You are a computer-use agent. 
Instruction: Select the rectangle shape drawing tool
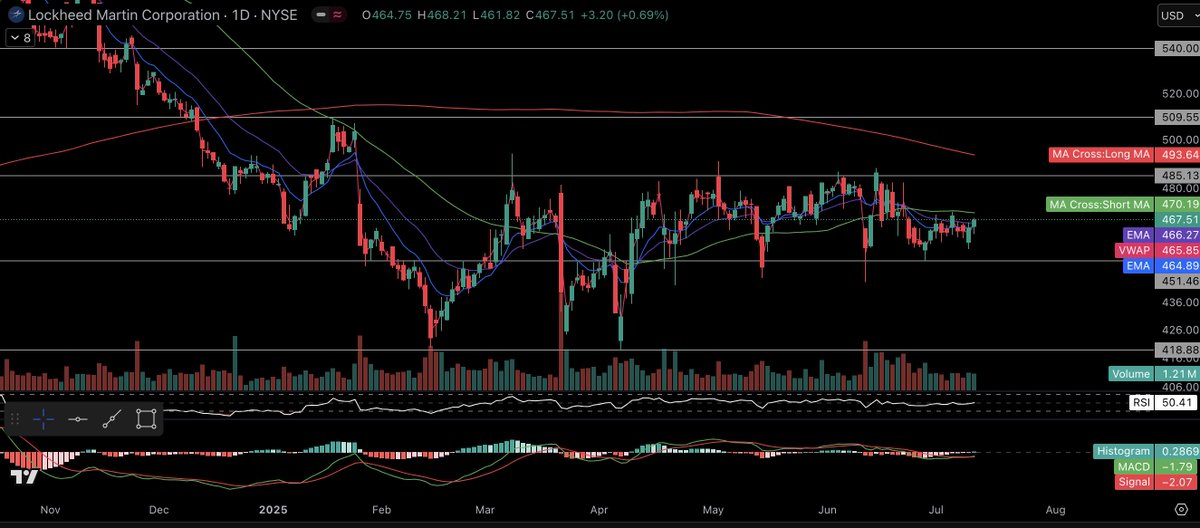point(146,419)
